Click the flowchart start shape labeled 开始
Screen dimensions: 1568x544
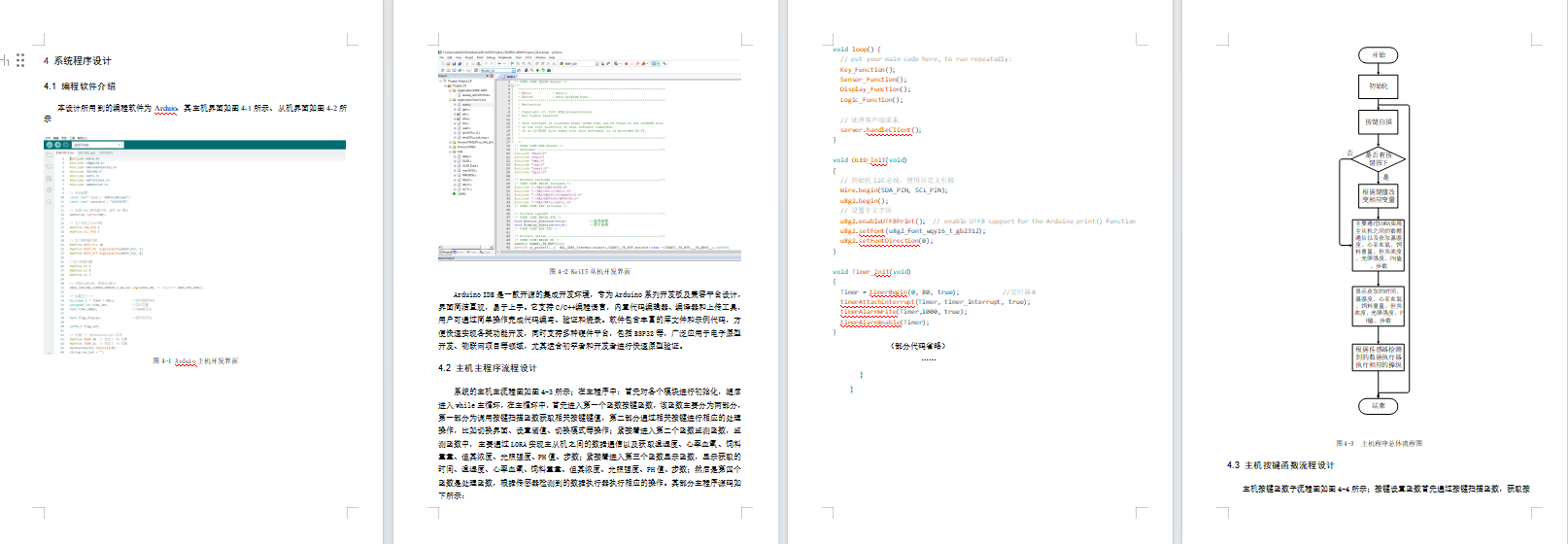tap(1379, 55)
